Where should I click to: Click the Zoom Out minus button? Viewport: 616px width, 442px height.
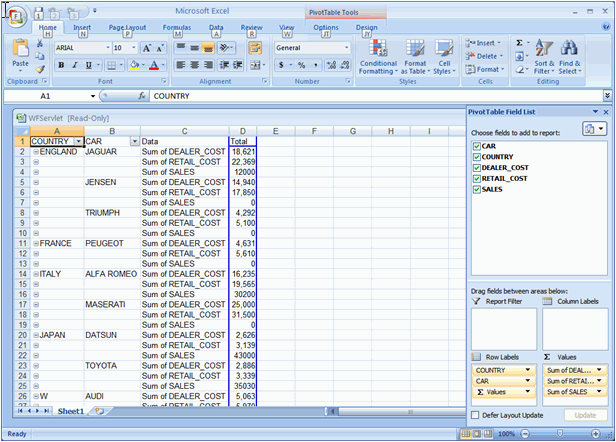(x=525, y=434)
